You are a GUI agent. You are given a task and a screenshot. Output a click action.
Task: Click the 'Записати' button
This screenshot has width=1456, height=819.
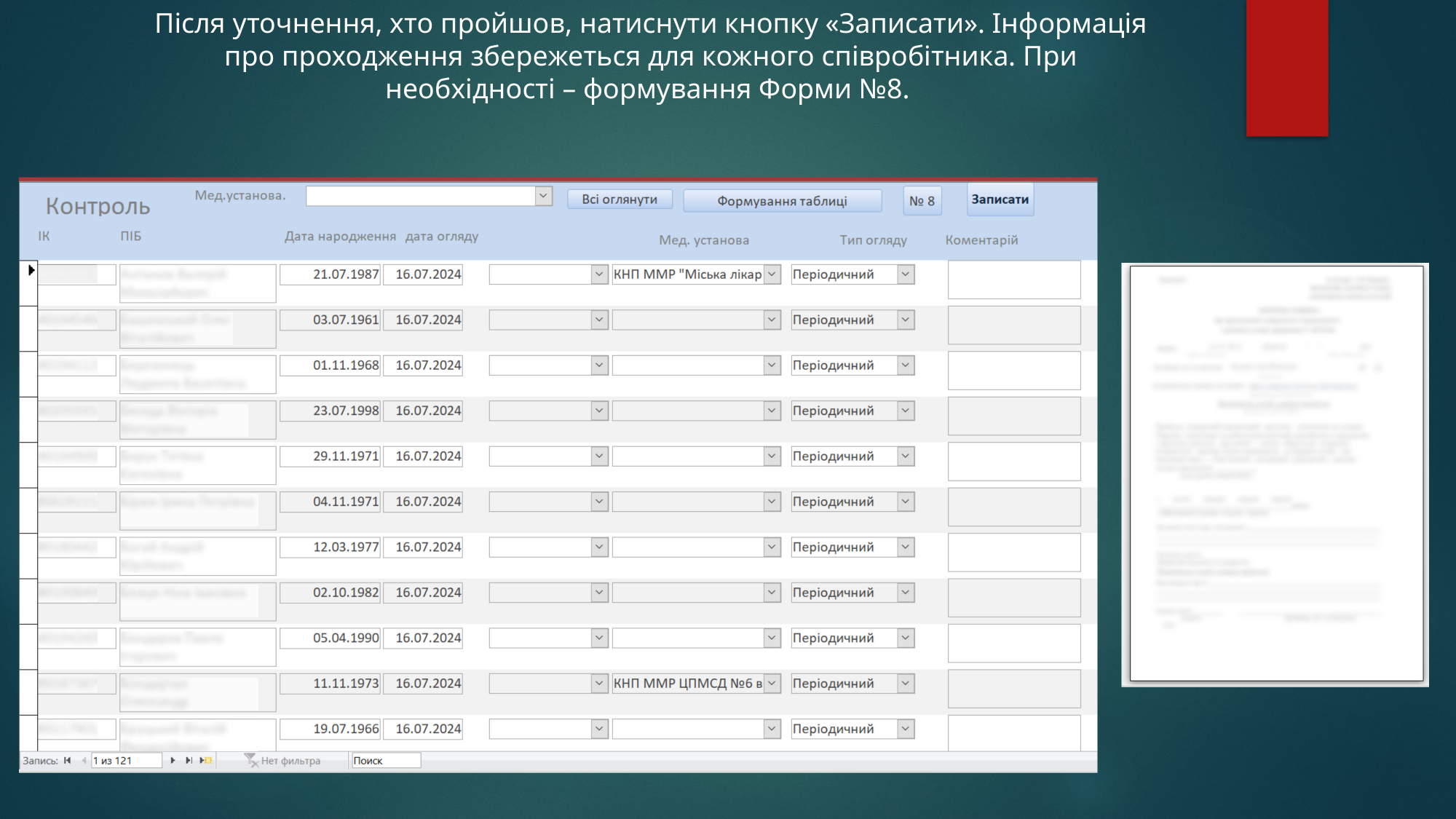pos(1000,199)
